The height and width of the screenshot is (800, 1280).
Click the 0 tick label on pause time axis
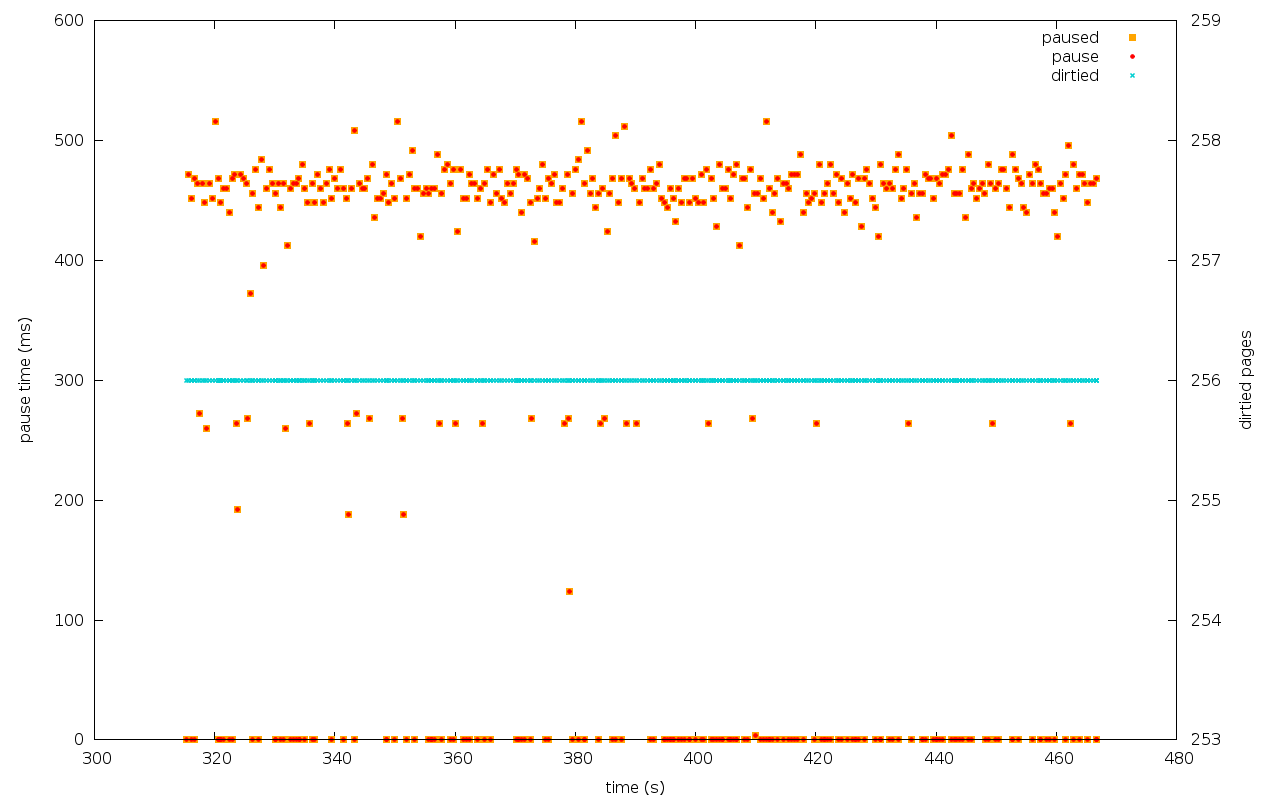tap(81, 740)
